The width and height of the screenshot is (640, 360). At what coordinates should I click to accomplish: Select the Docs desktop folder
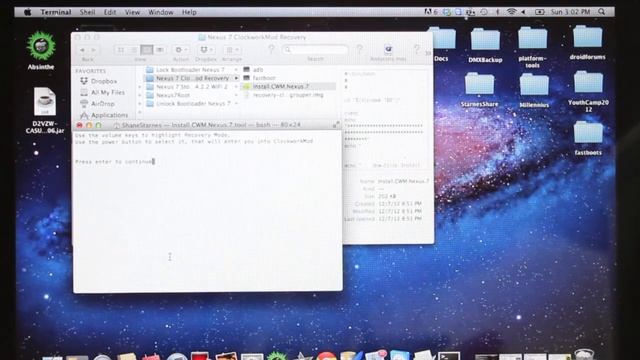pyautogui.click(x=442, y=44)
